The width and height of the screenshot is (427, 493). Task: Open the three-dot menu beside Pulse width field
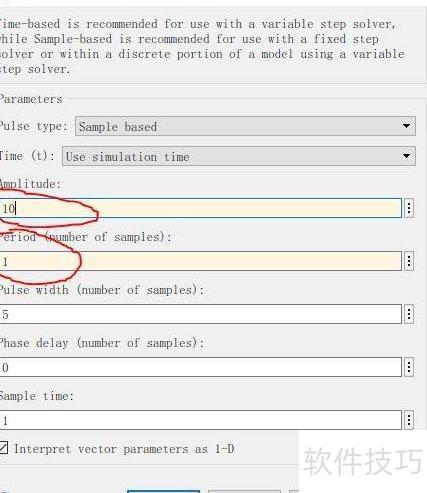tap(409, 314)
